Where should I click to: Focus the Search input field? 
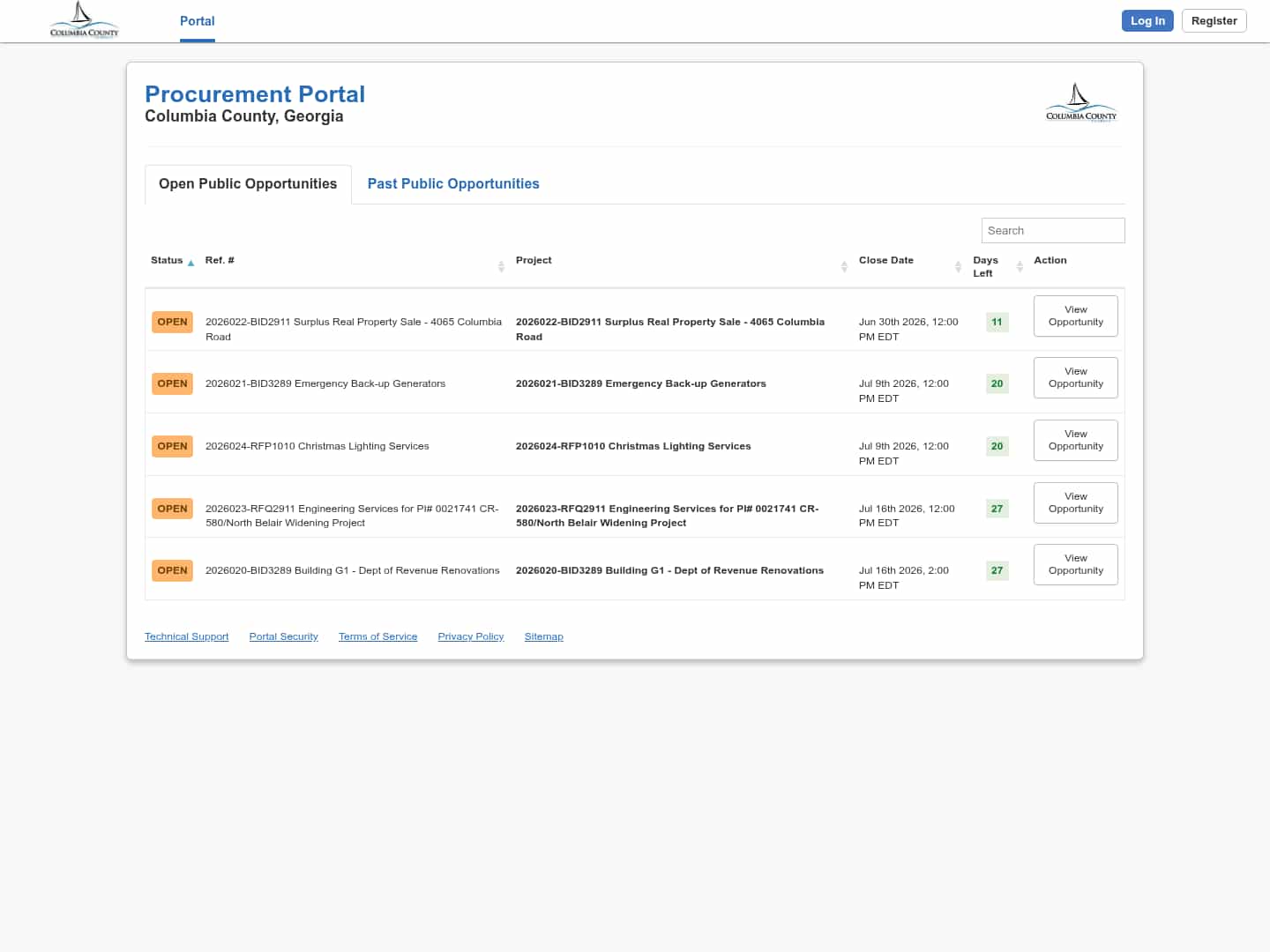(x=1053, y=230)
